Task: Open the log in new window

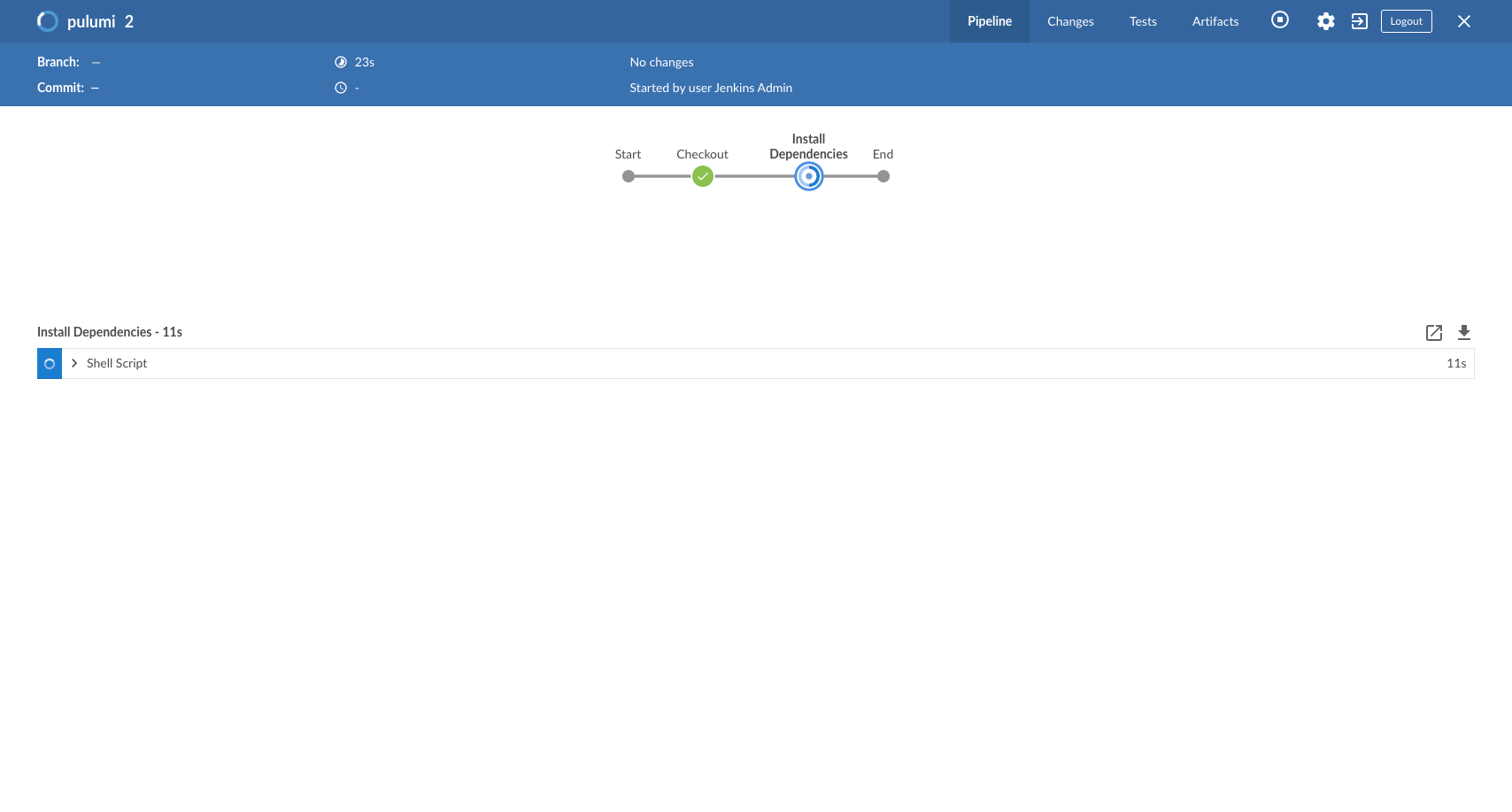Action: [x=1434, y=332]
